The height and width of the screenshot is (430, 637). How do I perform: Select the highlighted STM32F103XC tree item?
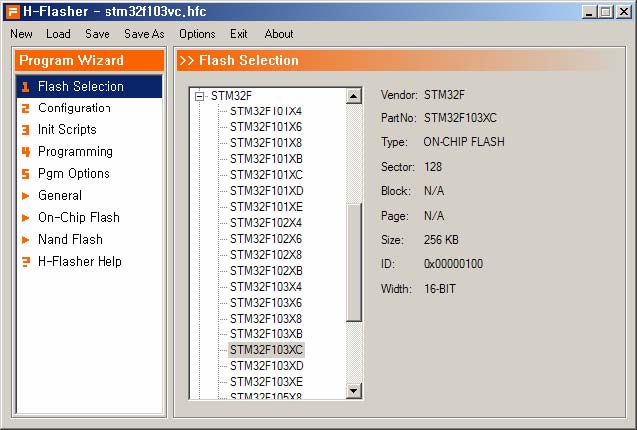pos(266,350)
